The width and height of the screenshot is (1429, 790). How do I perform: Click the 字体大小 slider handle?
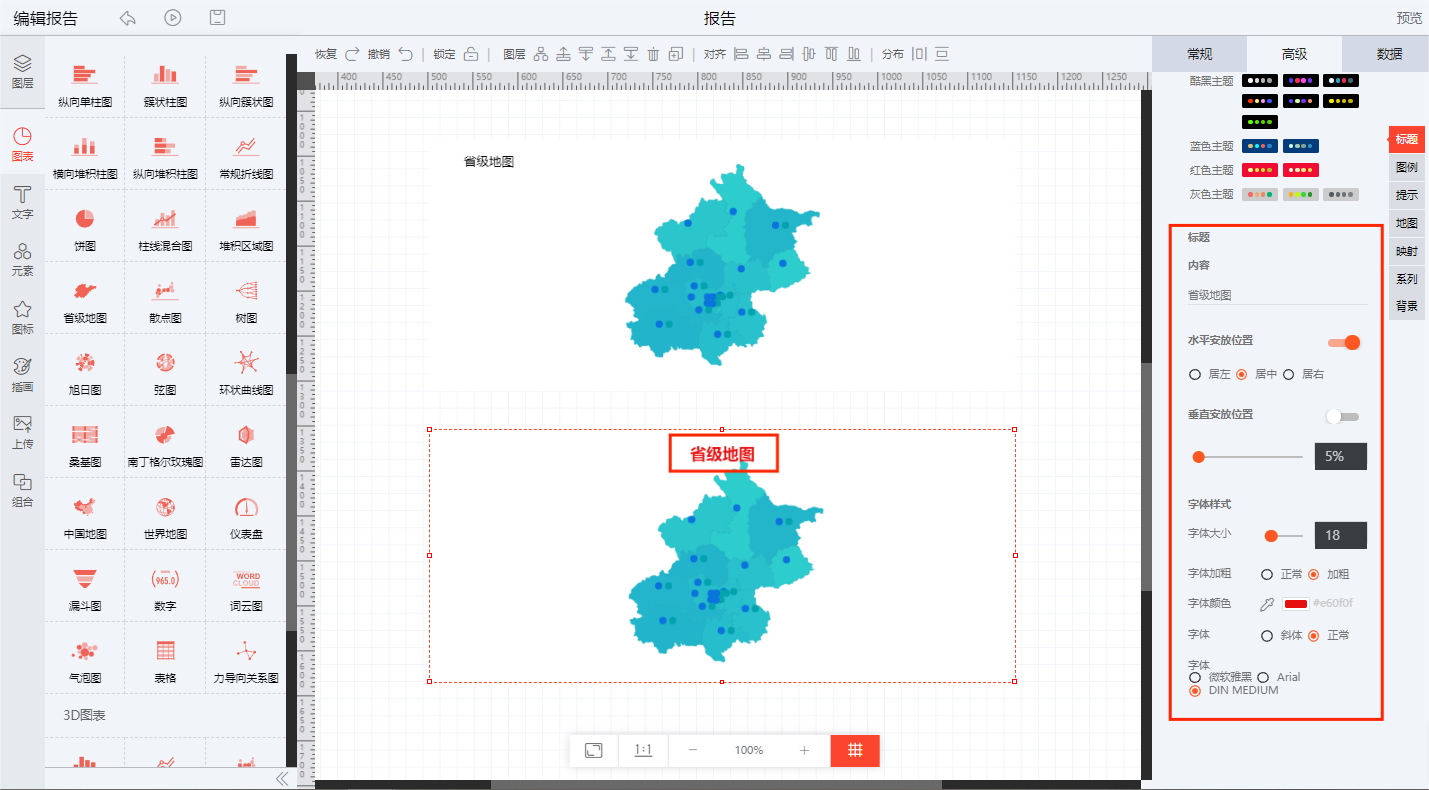click(x=1271, y=536)
